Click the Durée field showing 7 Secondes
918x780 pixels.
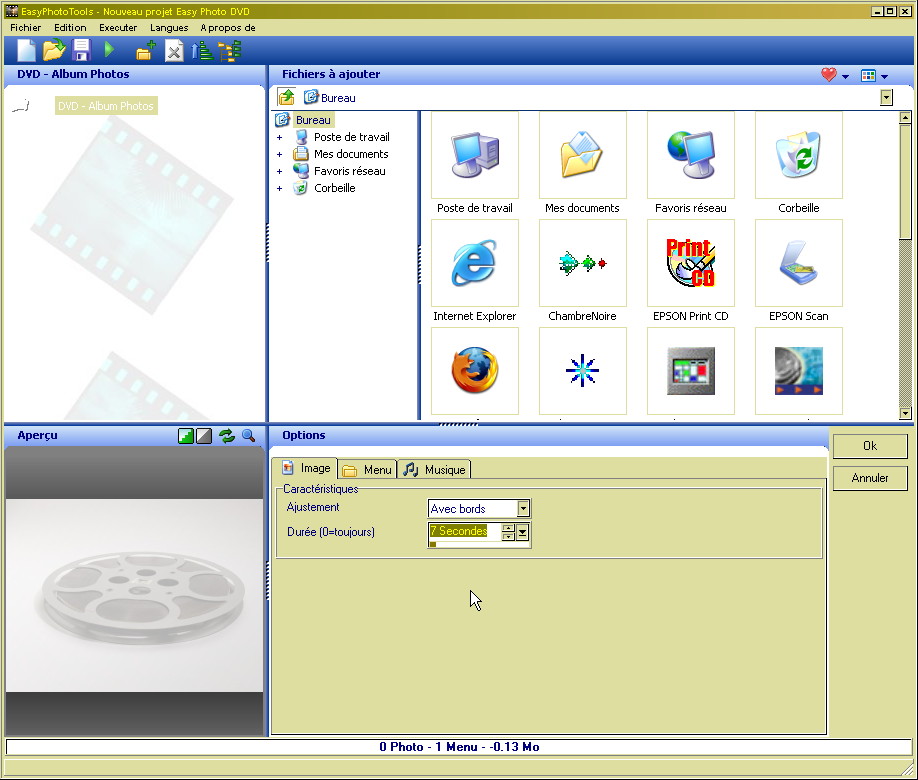pyautogui.click(x=463, y=532)
